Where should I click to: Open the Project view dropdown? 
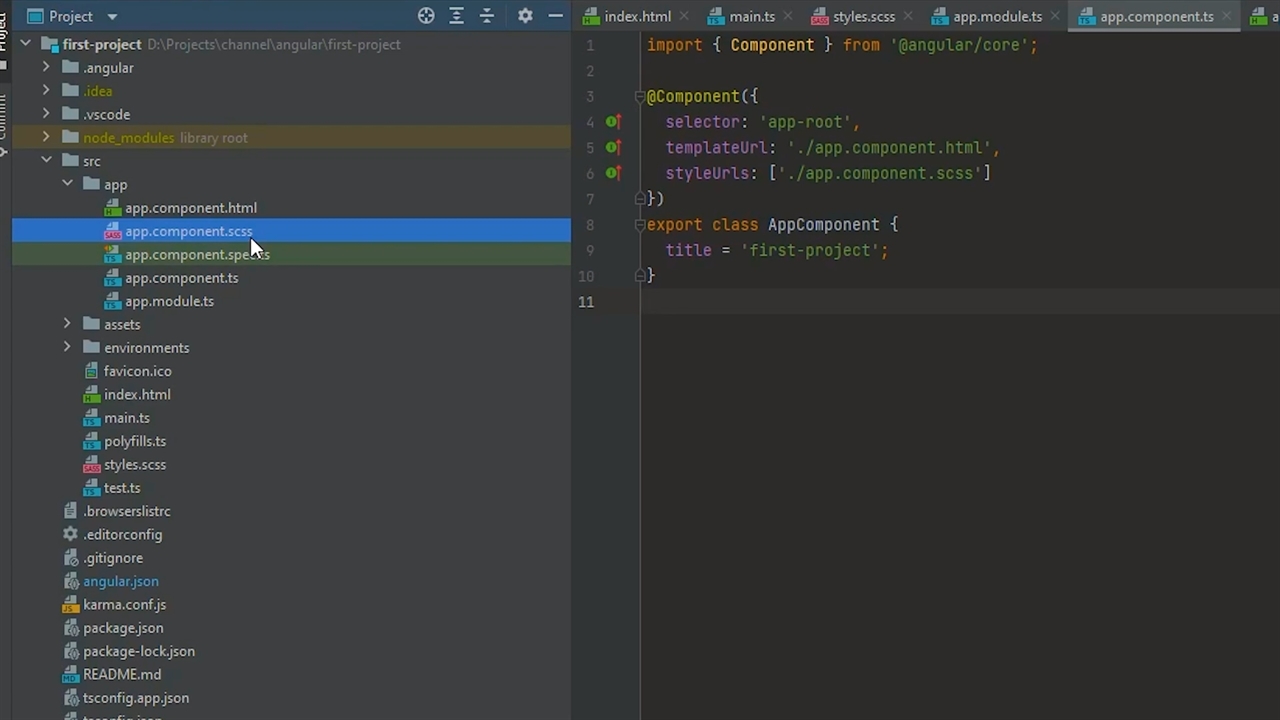[x=111, y=17]
